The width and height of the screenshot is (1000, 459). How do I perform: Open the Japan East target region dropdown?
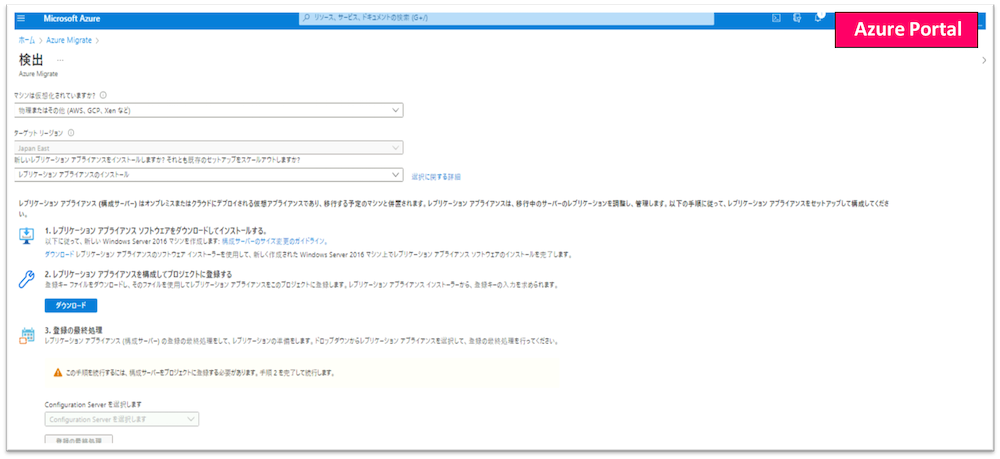(x=209, y=148)
